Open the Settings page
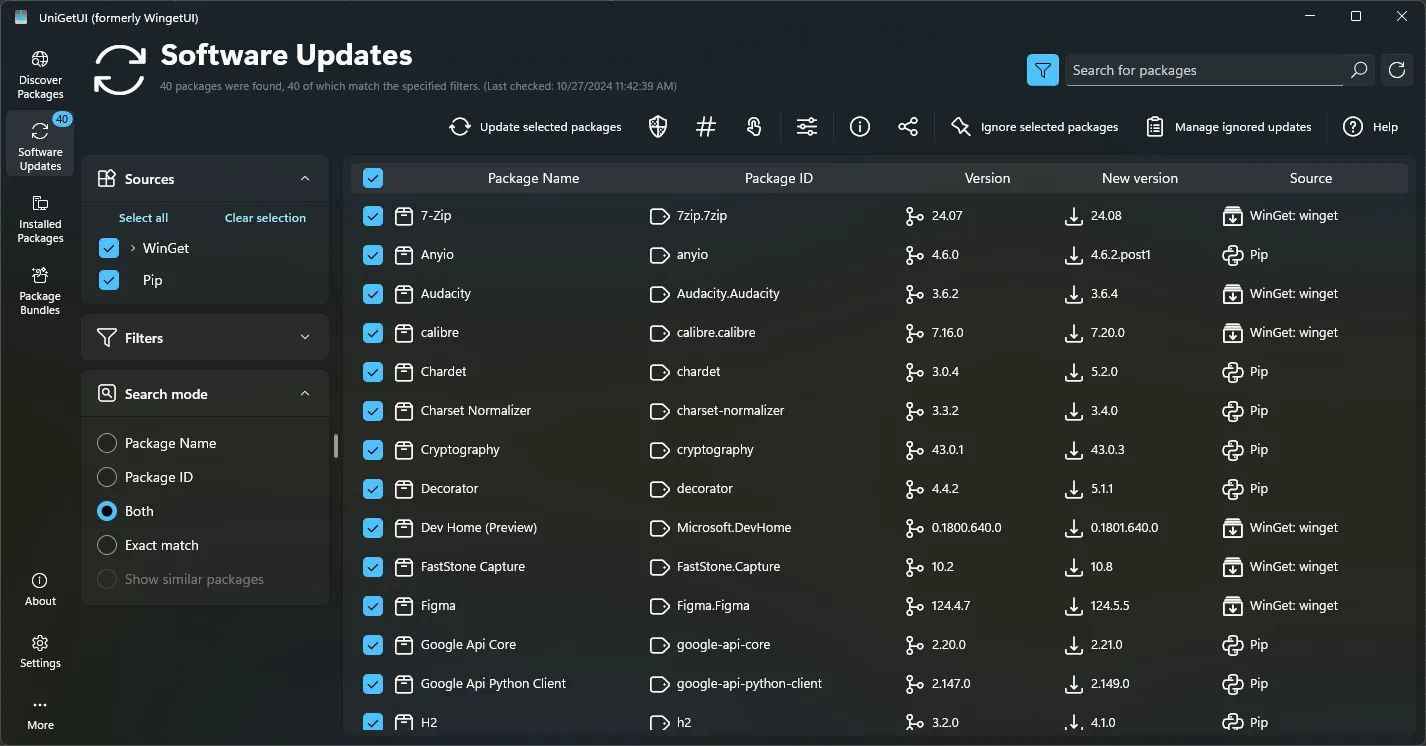This screenshot has height=746, width=1426. [40, 651]
